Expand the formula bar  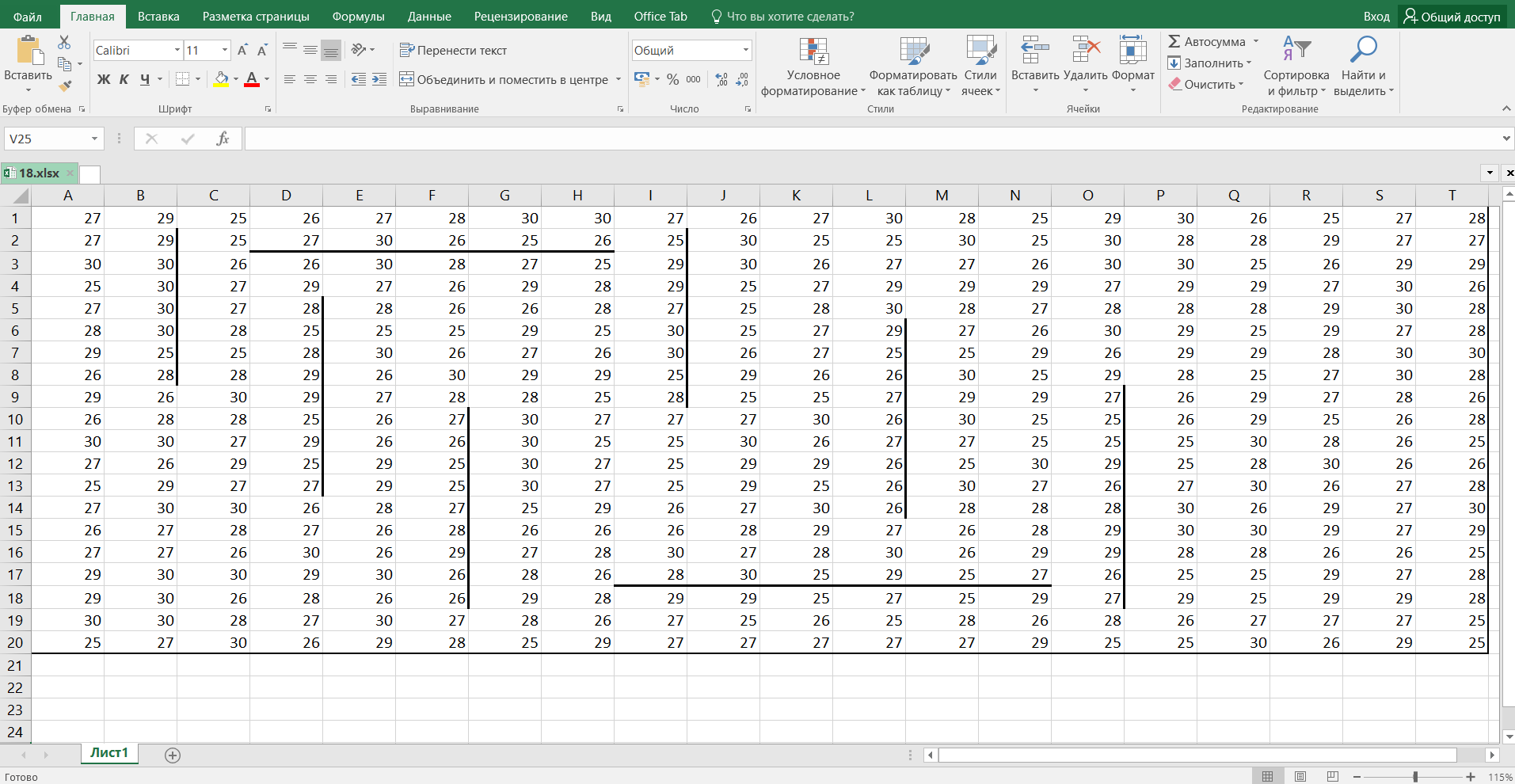[x=1506, y=139]
